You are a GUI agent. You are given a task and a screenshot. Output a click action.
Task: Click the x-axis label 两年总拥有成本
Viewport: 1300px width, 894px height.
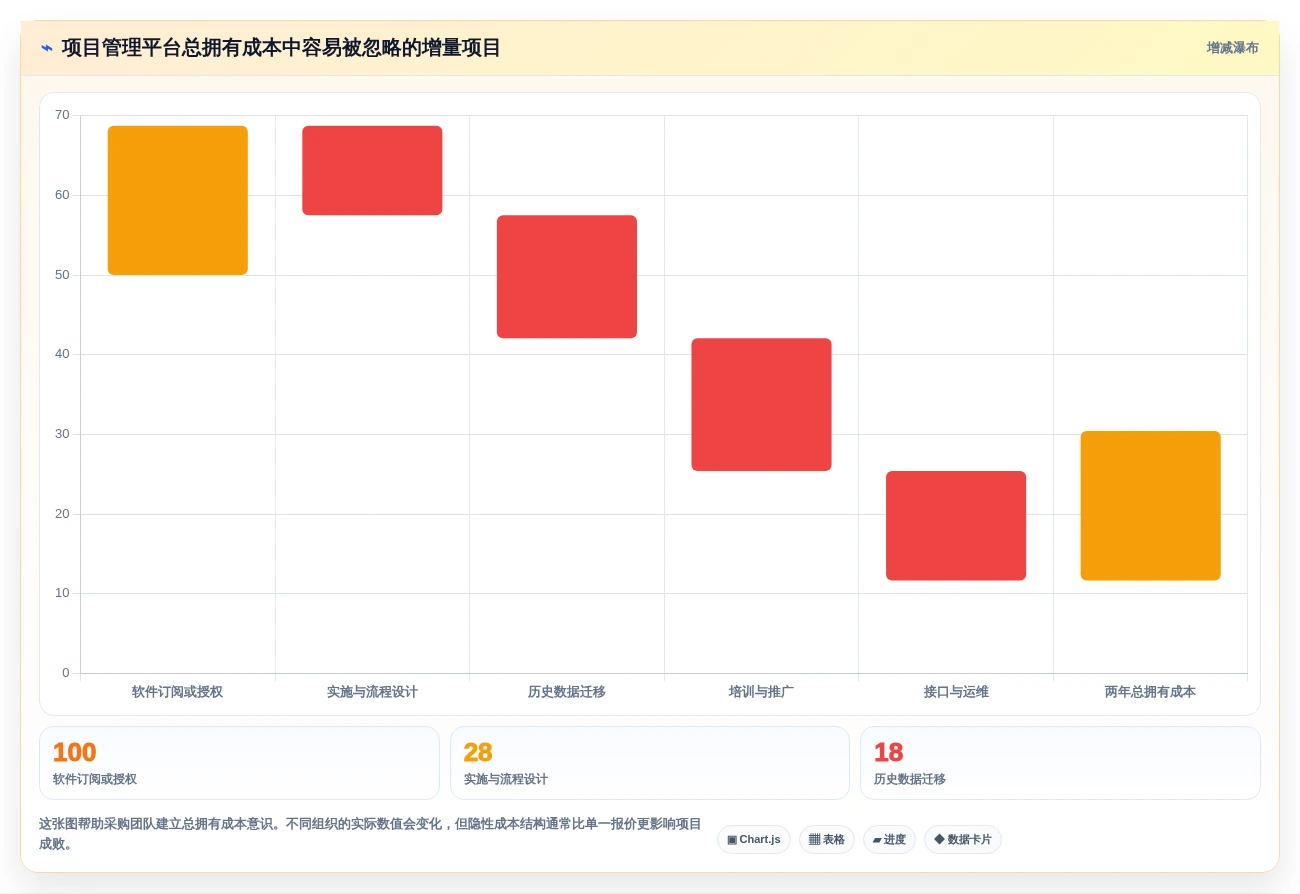point(1150,692)
